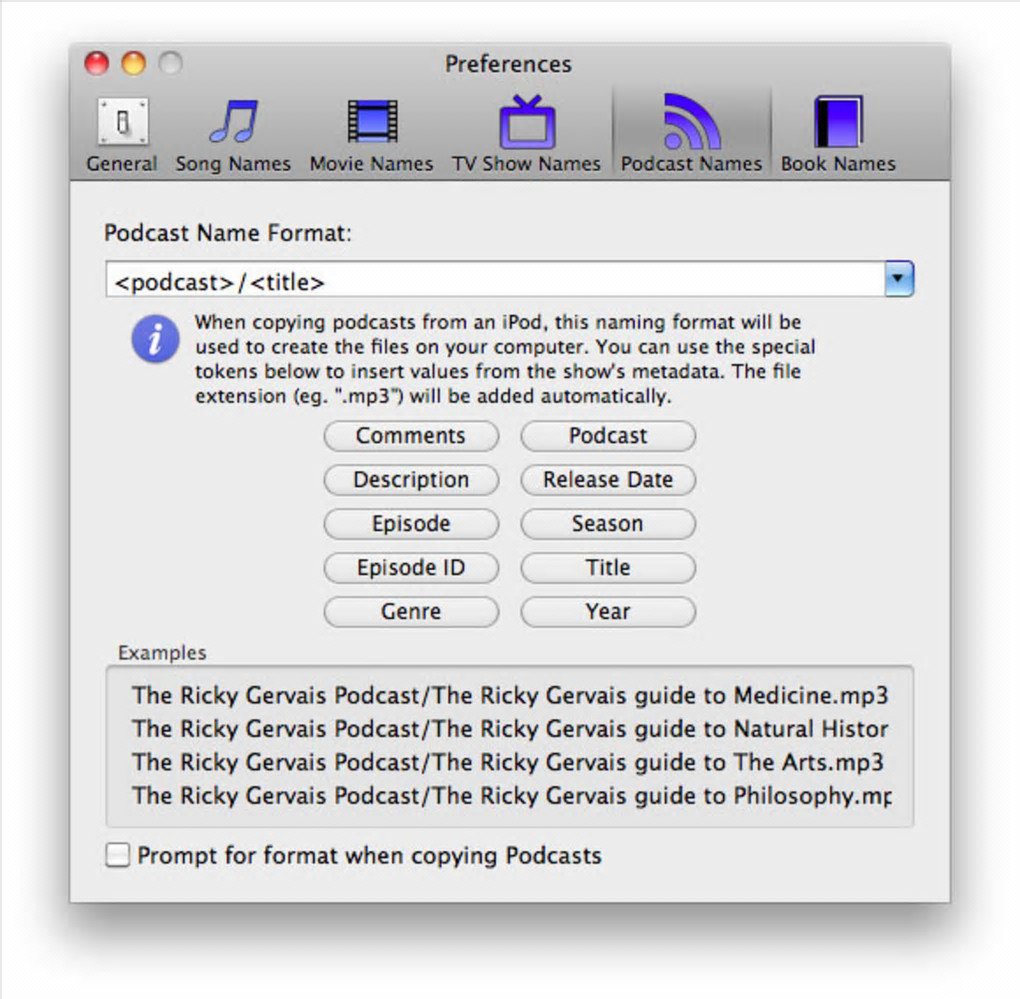Add the Genre token
Screen dimensions: 1020x999
pos(411,612)
